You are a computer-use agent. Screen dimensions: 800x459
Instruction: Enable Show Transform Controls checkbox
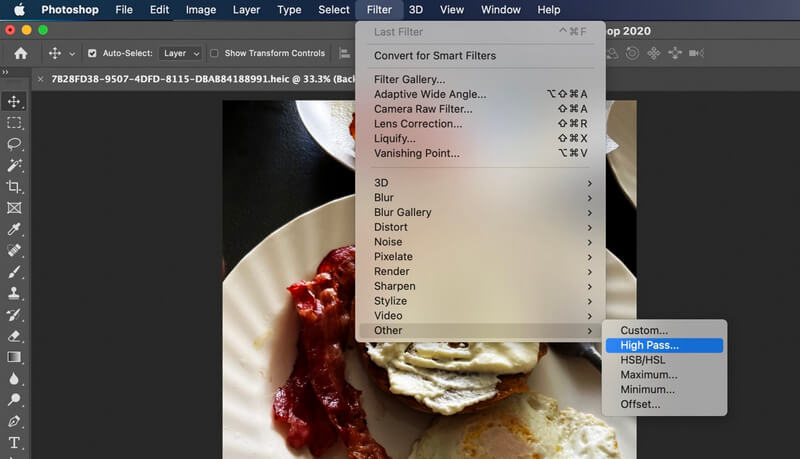point(215,53)
